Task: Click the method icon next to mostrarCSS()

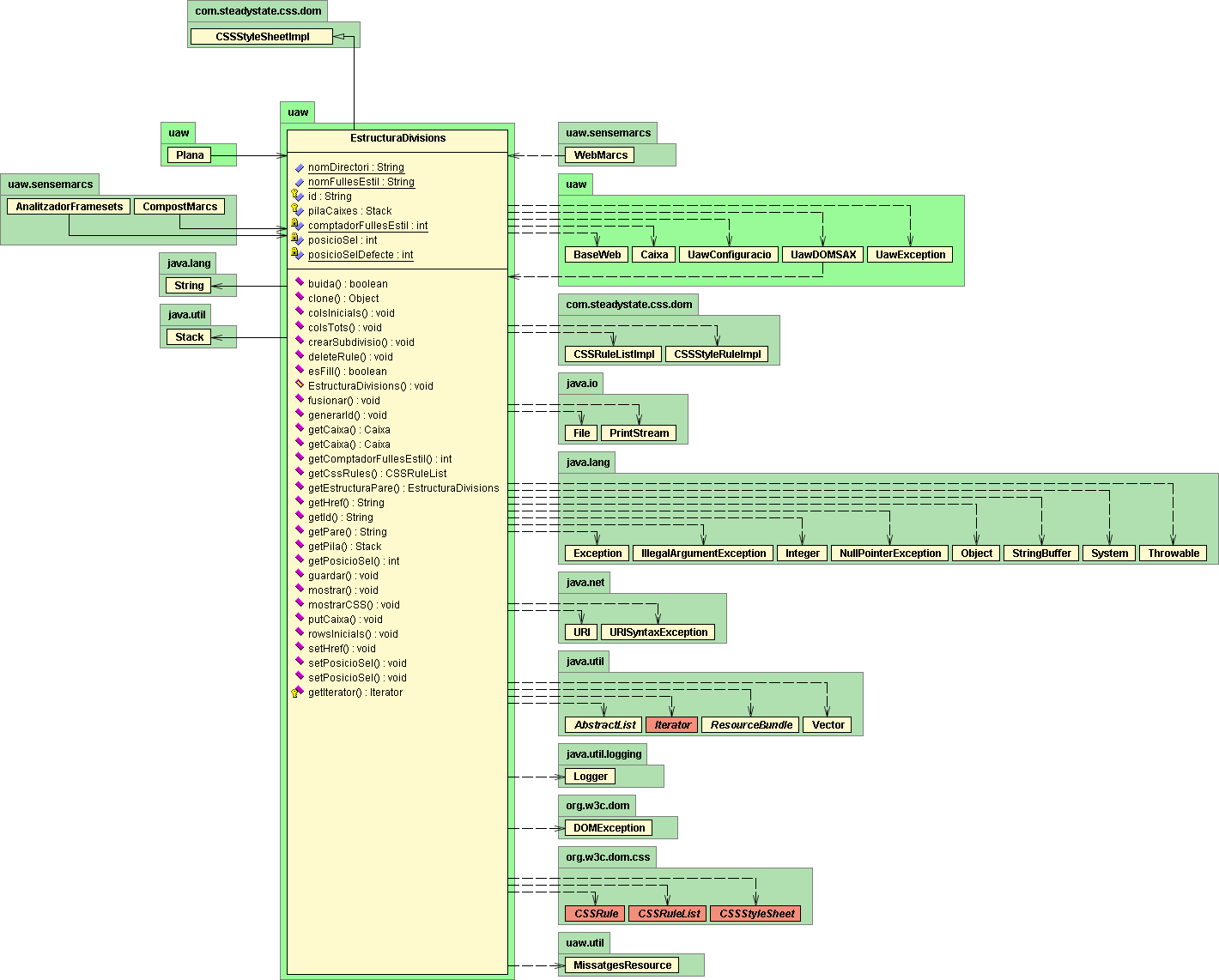Action: point(299,604)
